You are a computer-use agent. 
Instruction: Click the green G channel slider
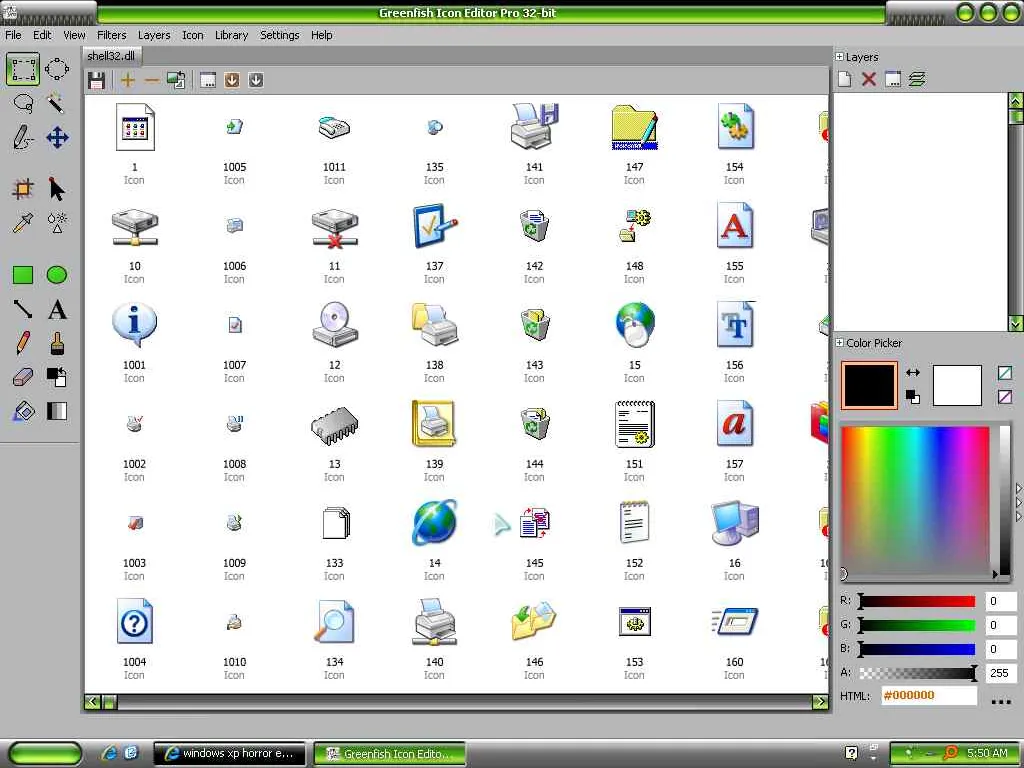click(917, 626)
